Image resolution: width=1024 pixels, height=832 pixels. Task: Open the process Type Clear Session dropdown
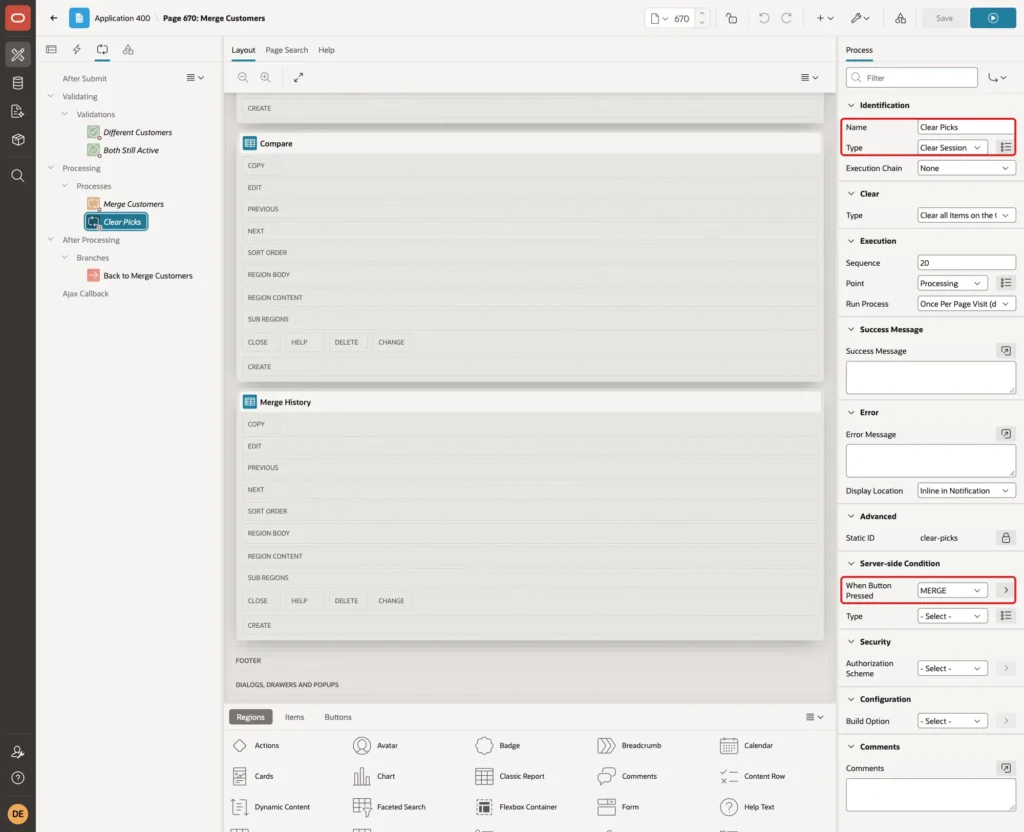(x=952, y=148)
